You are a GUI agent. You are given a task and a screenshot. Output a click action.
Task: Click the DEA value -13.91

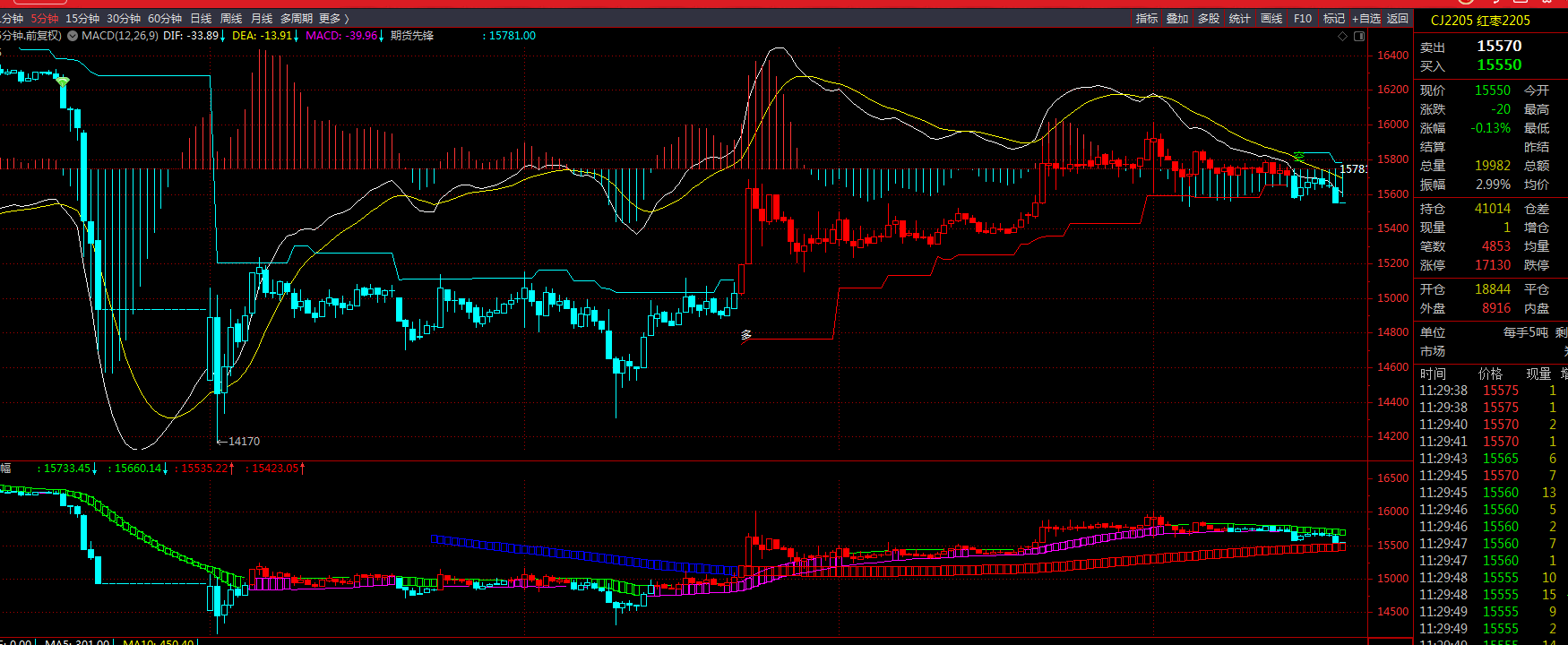276,36
